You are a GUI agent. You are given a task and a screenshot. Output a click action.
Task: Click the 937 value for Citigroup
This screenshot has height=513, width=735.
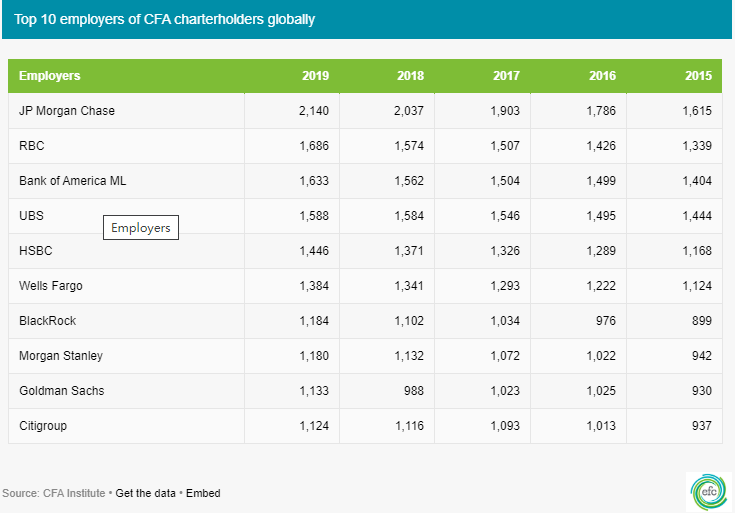point(702,426)
